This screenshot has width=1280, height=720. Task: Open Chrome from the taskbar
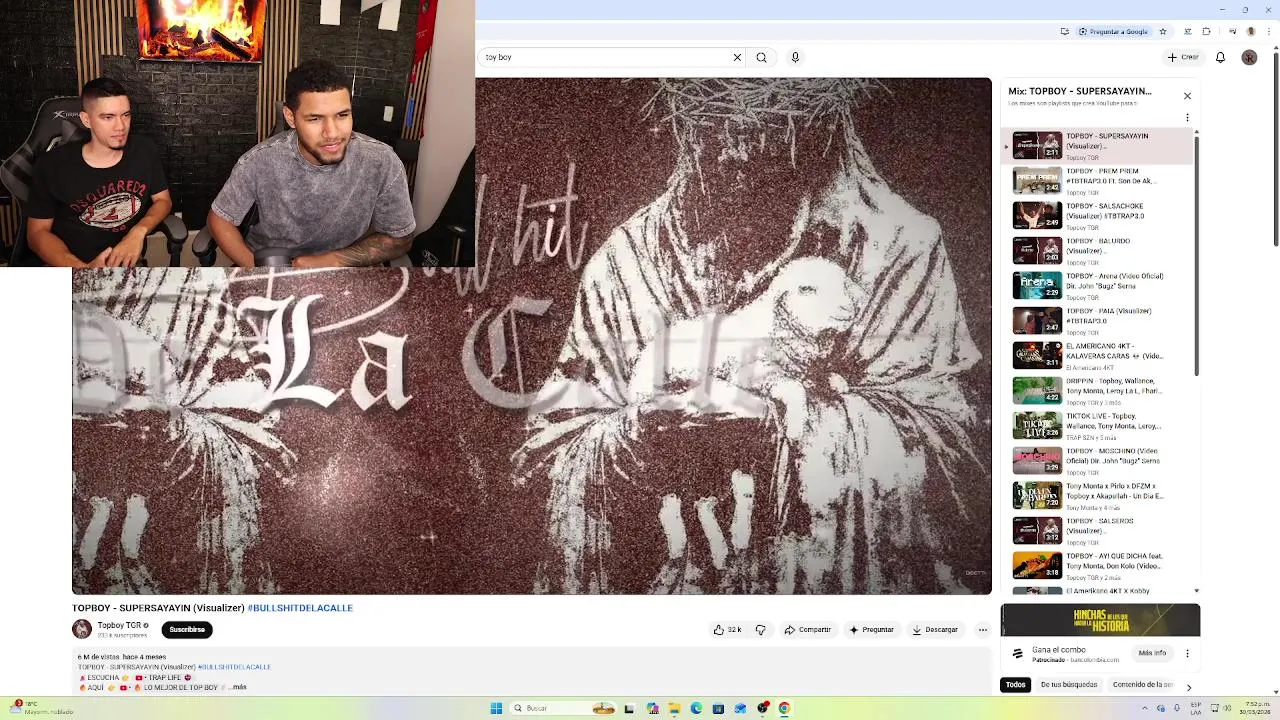[784, 708]
